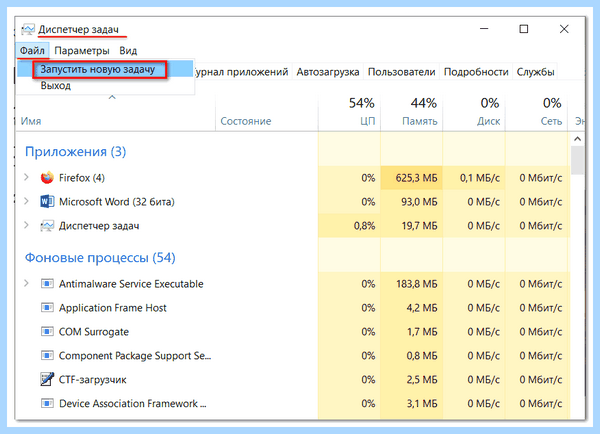The width and height of the screenshot is (600, 434).
Task: Click the COM Surrogate process icon
Action: 47,331
